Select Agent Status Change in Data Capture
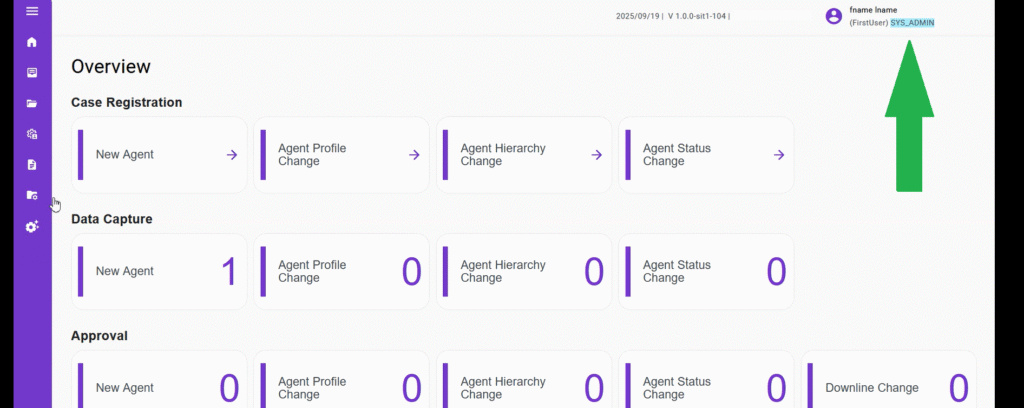The image size is (1024, 408). [x=706, y=271]
